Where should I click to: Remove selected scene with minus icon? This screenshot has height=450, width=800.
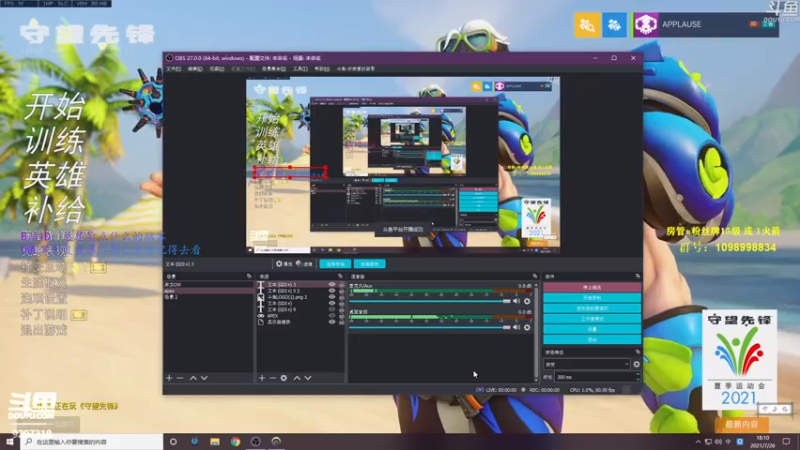coord(180,378)
